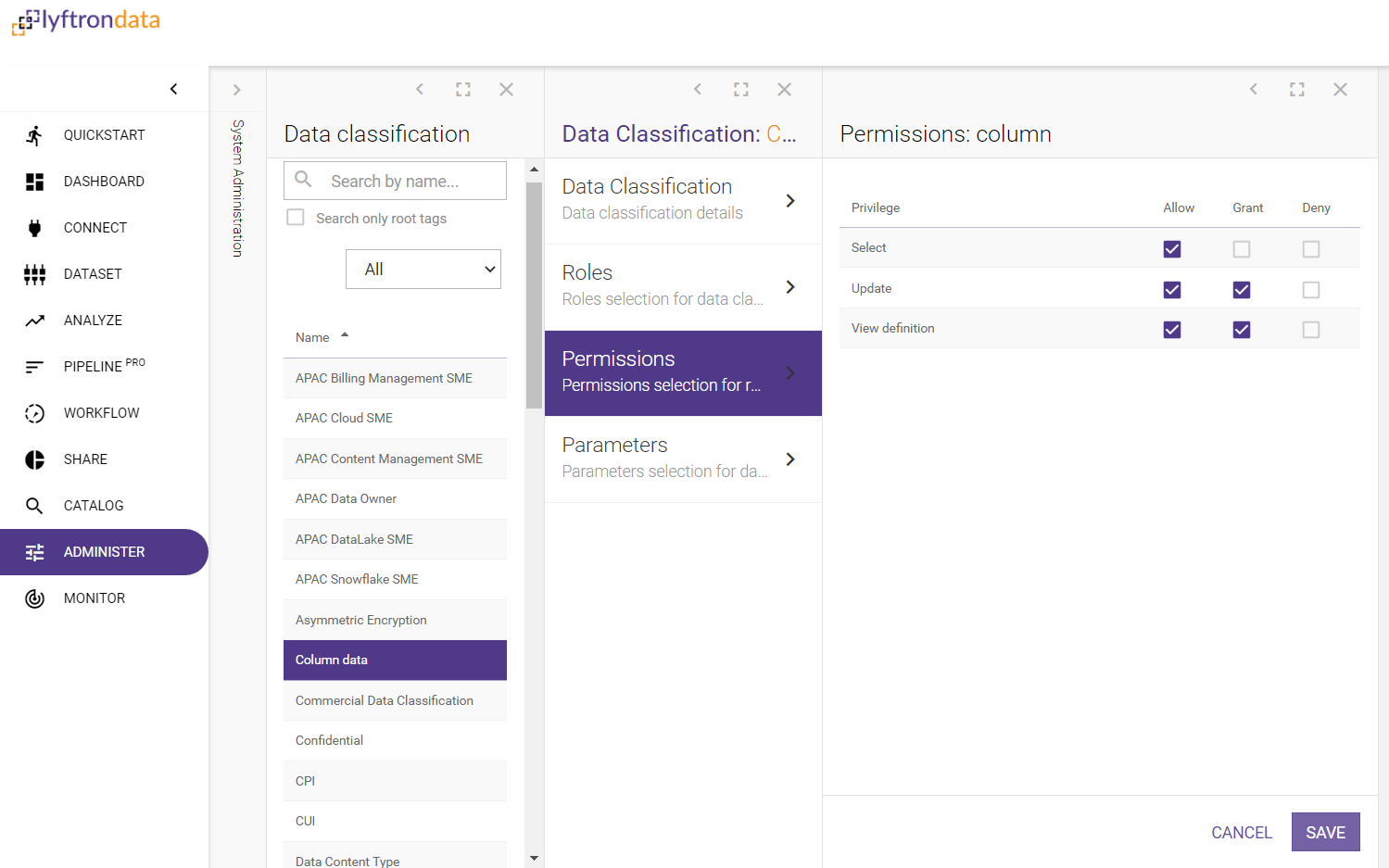
Task: Open the Quickstart running-man icon
Action: tap(34, 135)
